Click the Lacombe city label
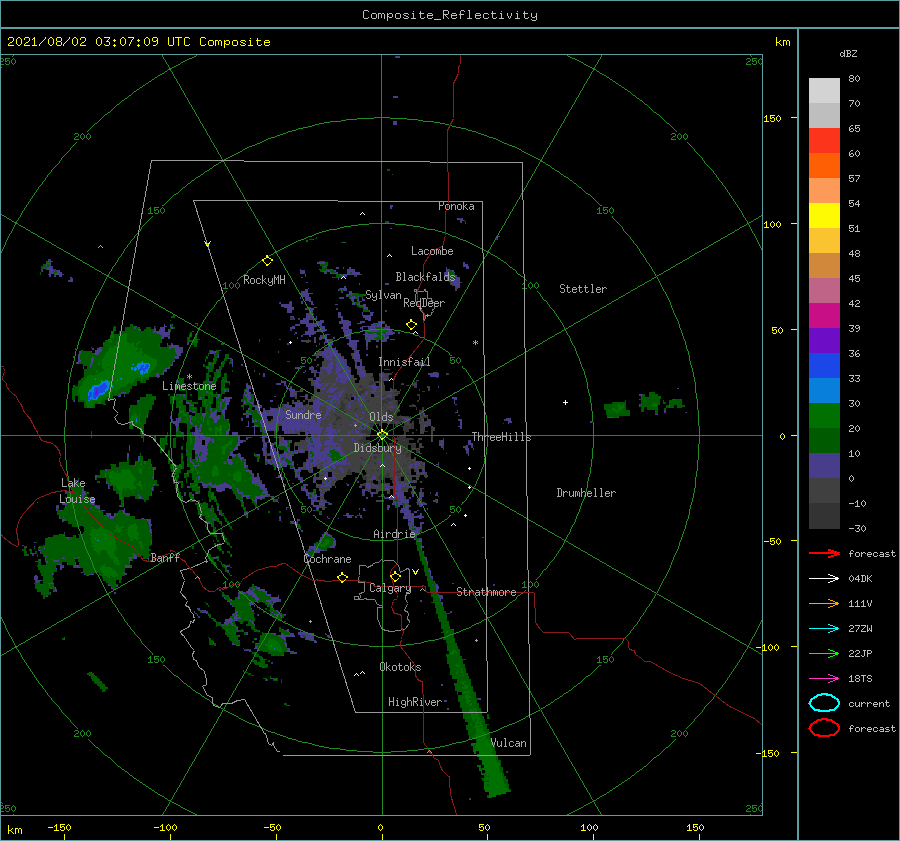900x841 pixels. coord(432,251)
